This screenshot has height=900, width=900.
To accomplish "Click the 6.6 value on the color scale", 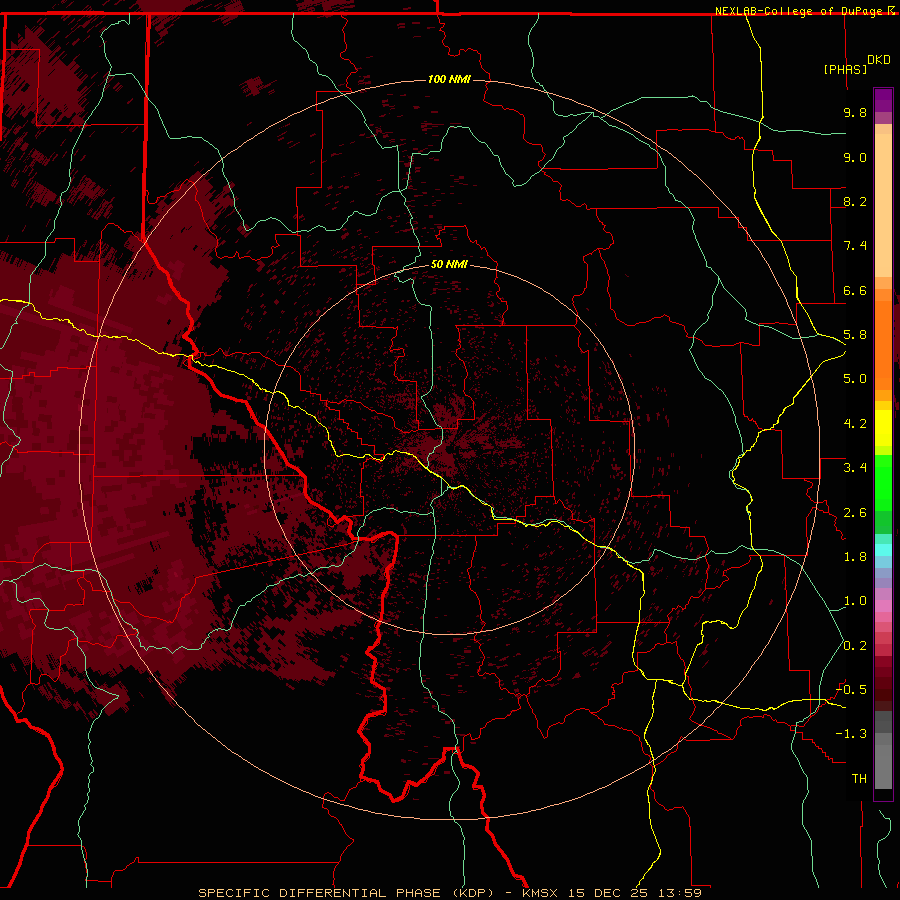I will click(x=855, y=290).
